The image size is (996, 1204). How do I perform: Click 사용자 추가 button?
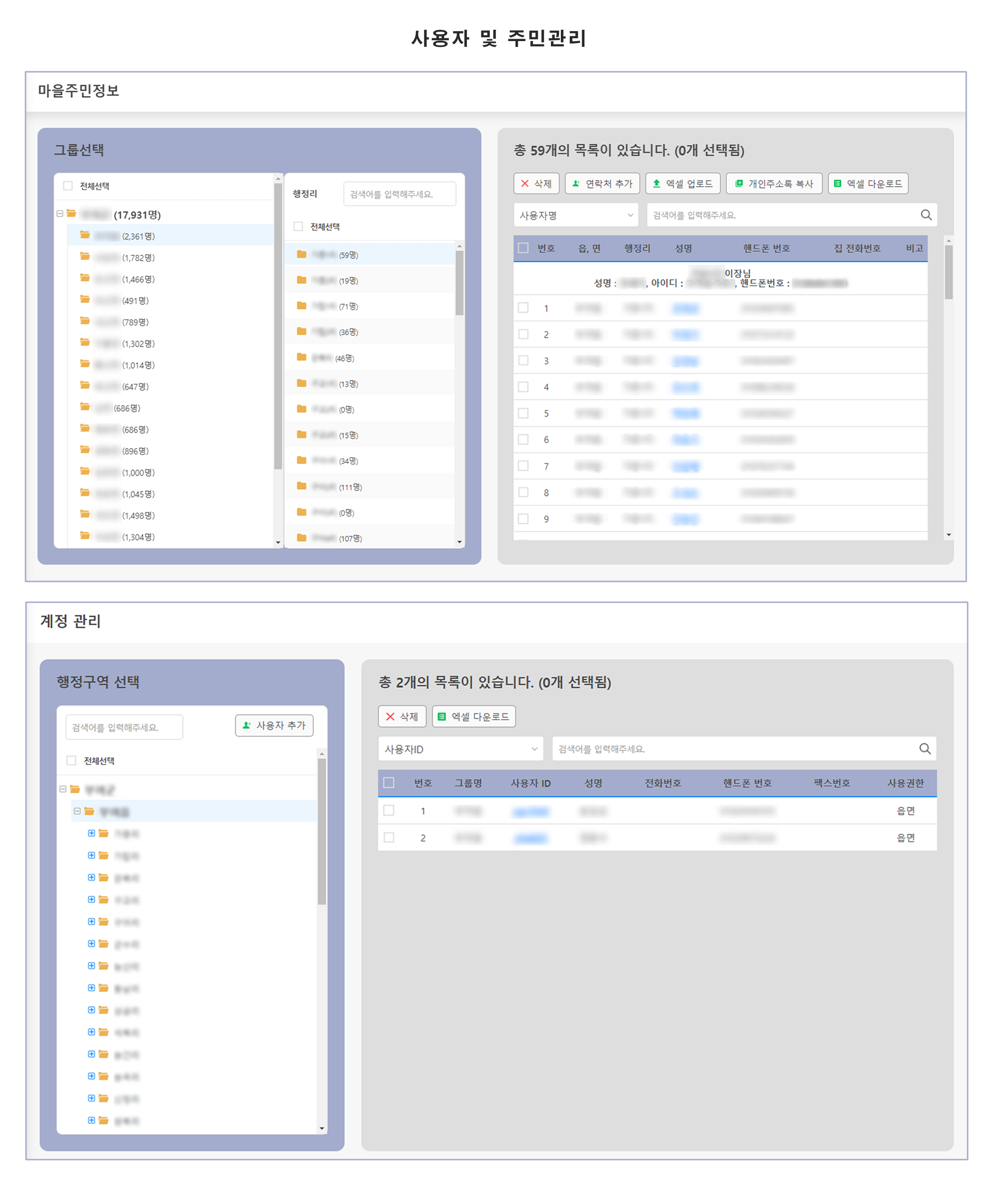tap(274, 725)
